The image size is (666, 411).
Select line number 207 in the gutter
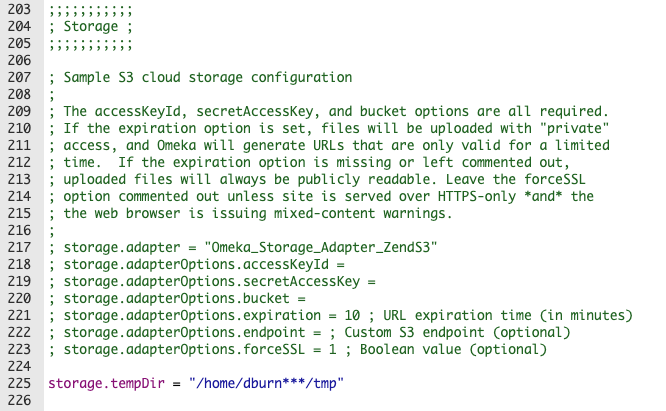[19, 77]
